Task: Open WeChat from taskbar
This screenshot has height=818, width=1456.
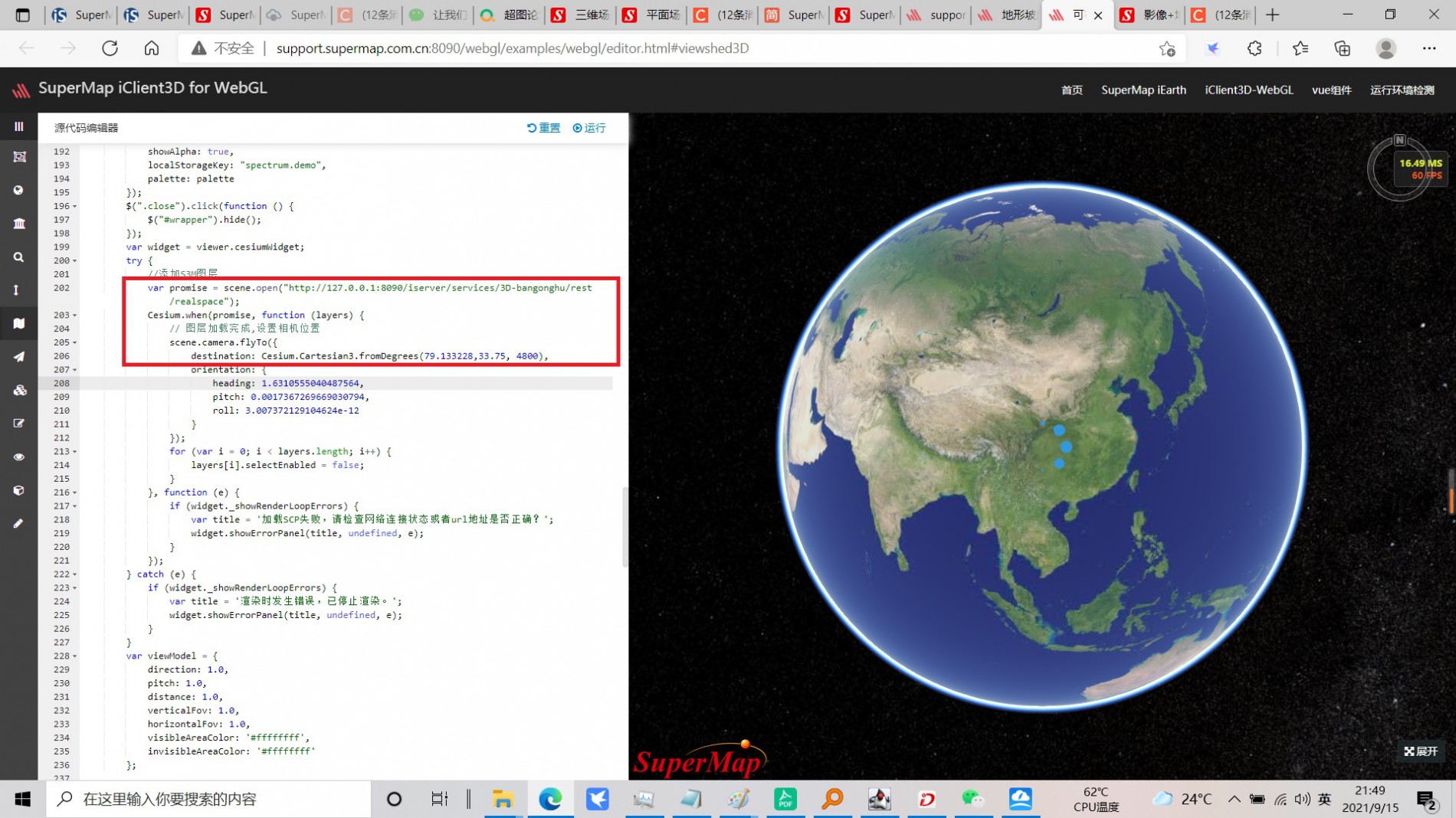Action: pyautogui.click(x=972, y=799)
